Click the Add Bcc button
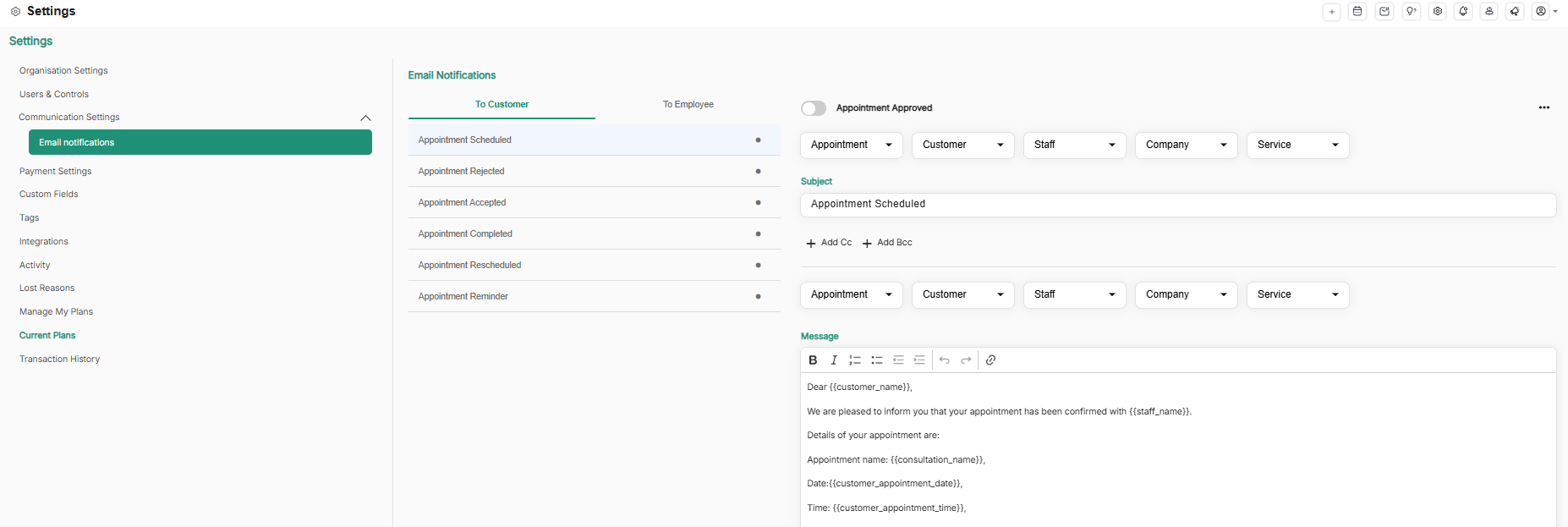Image resolution: width=1568 pixels, height=527 pixels. pyautogui.click(x=887, y=243)
